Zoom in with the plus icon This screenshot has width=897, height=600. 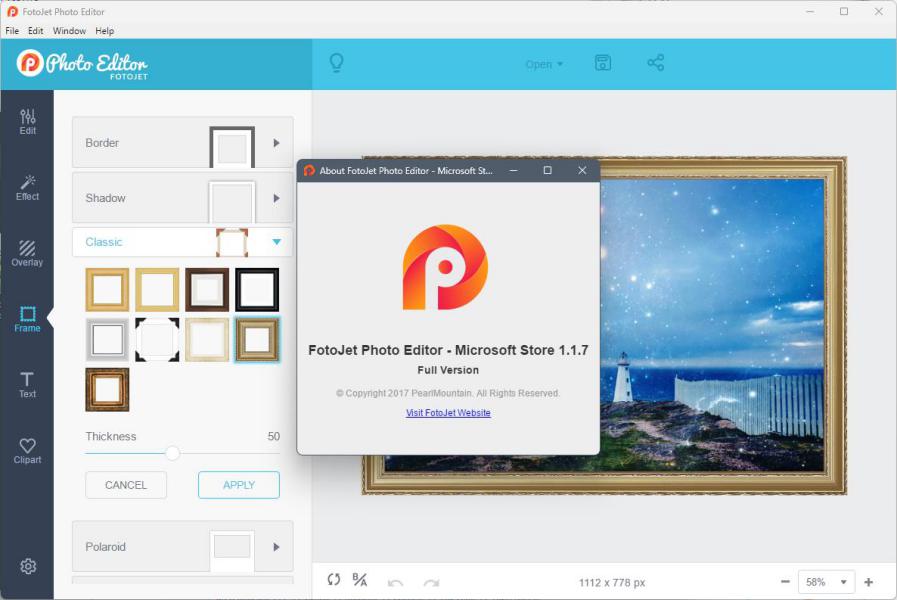(868, 582)
